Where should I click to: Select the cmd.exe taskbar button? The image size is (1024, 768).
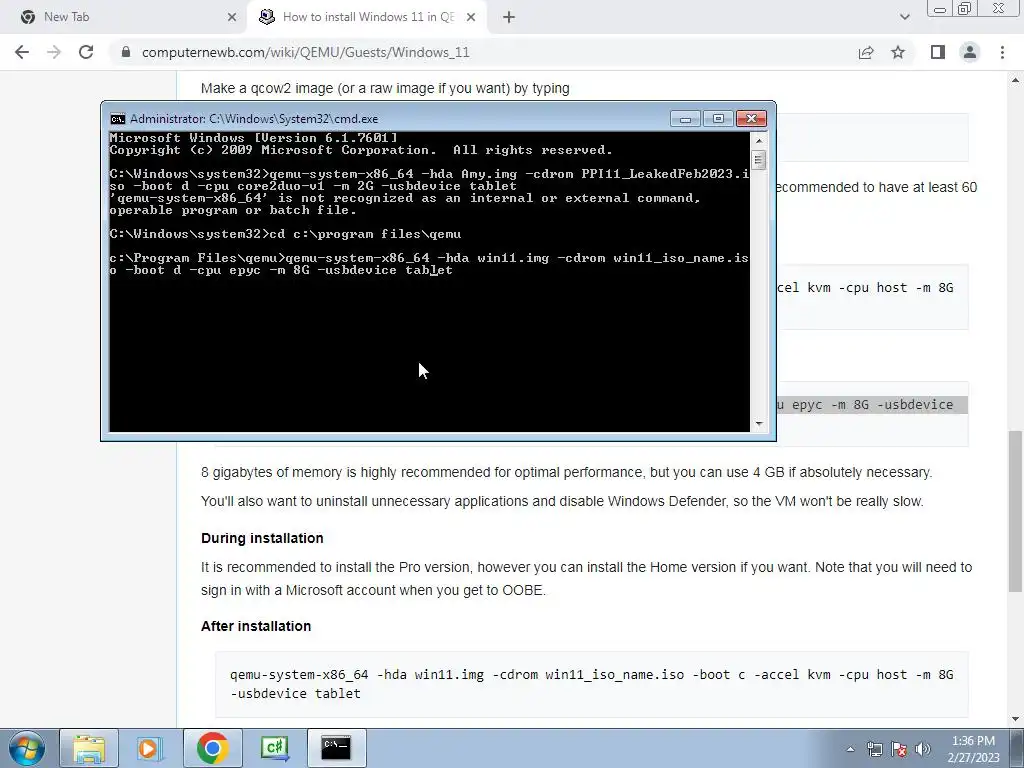pos(336,748)
